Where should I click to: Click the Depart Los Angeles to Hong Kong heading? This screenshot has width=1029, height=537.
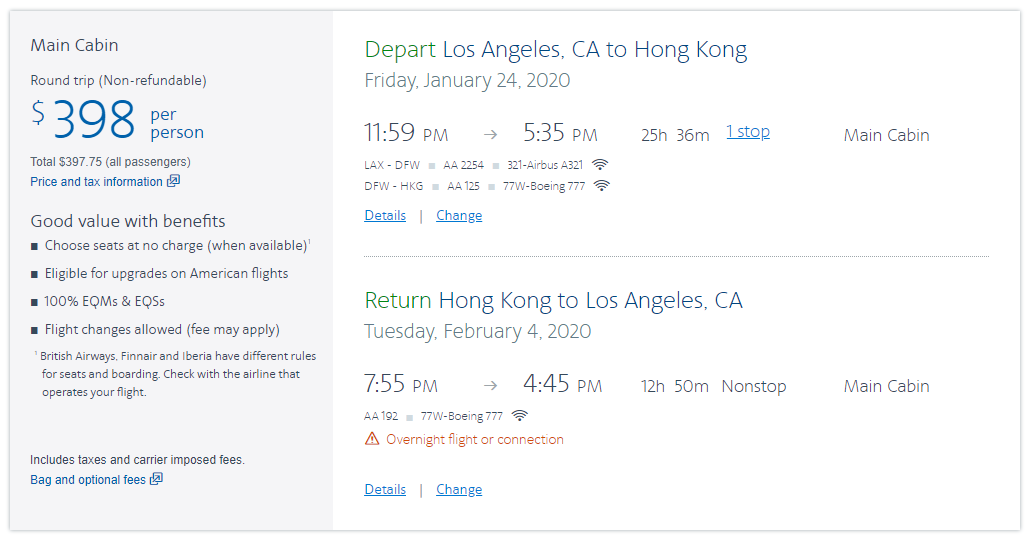(x=555, y=49)
